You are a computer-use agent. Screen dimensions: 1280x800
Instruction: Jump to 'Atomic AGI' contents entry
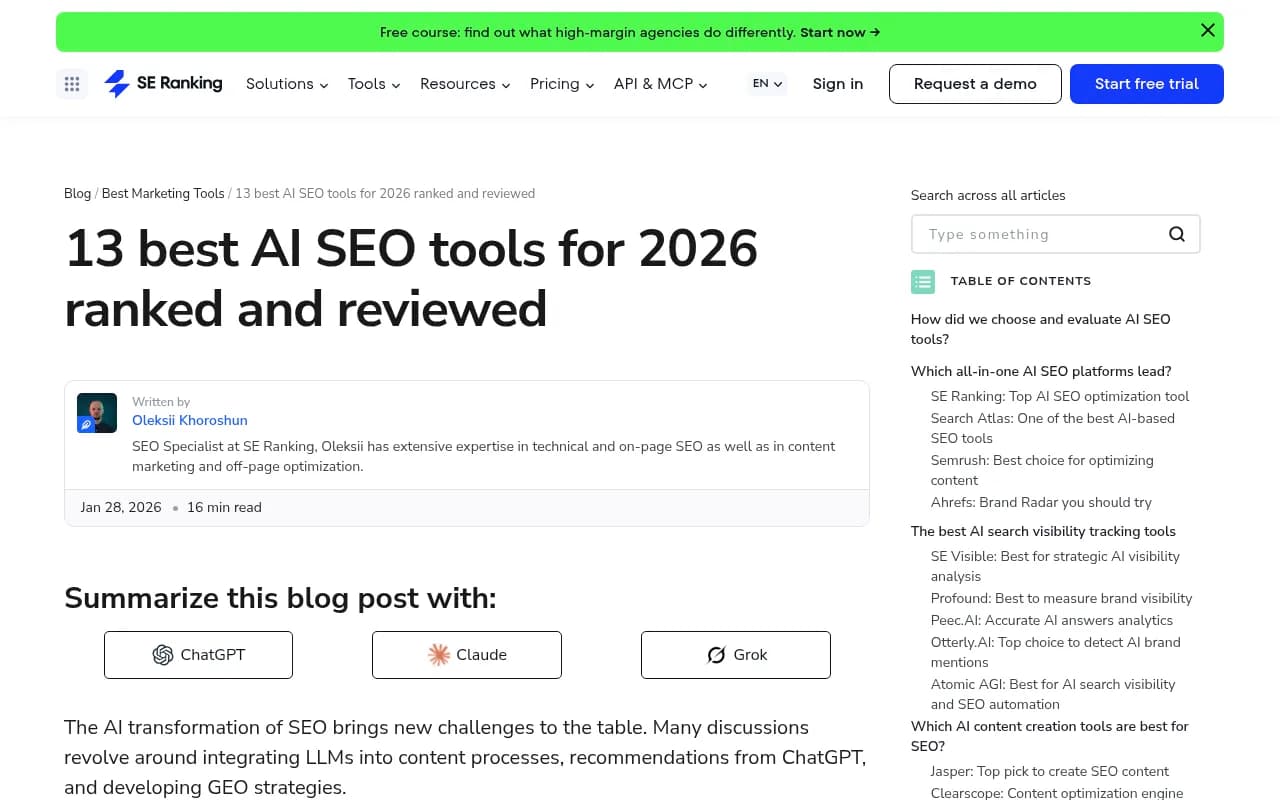[x=1053, y=694]
